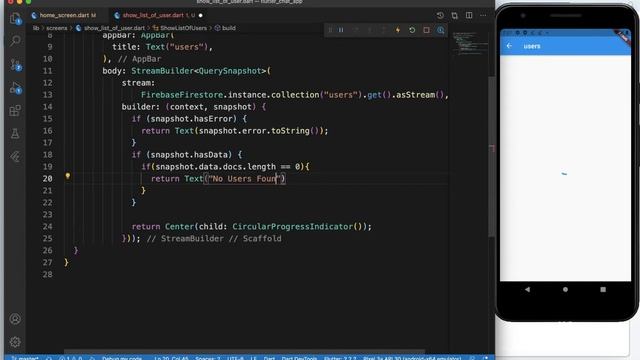
Task: Select show_list_of_user.dart breadcrumb
Action: click(110, 28)
